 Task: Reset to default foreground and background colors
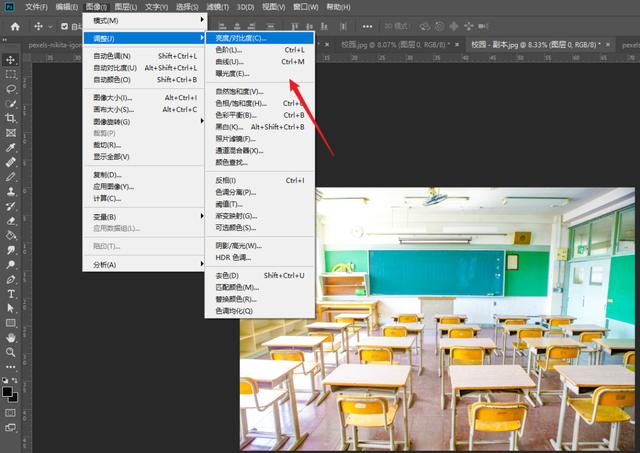coord(5,380)
